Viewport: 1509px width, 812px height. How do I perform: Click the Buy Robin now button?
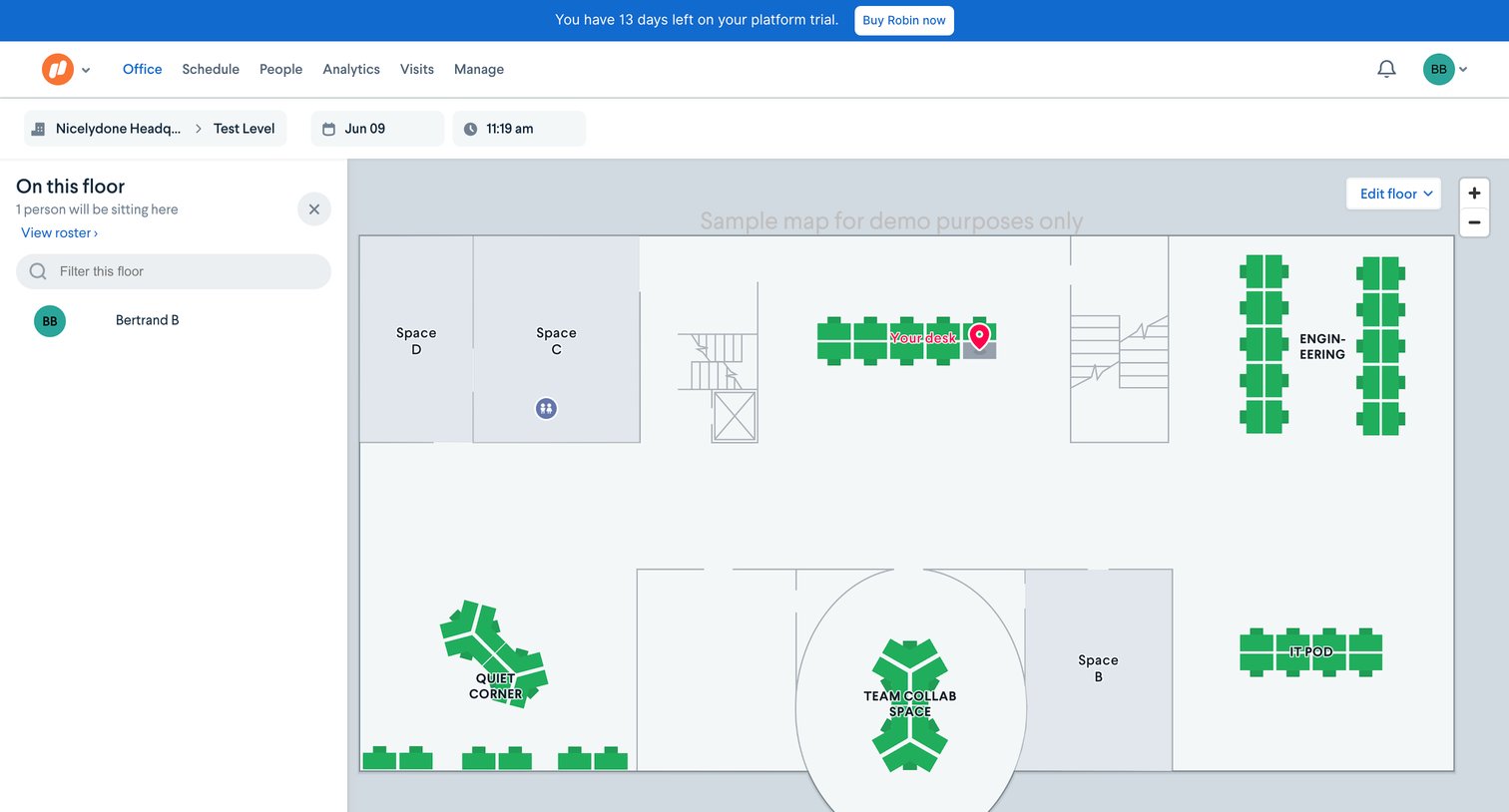pos(904,21)
